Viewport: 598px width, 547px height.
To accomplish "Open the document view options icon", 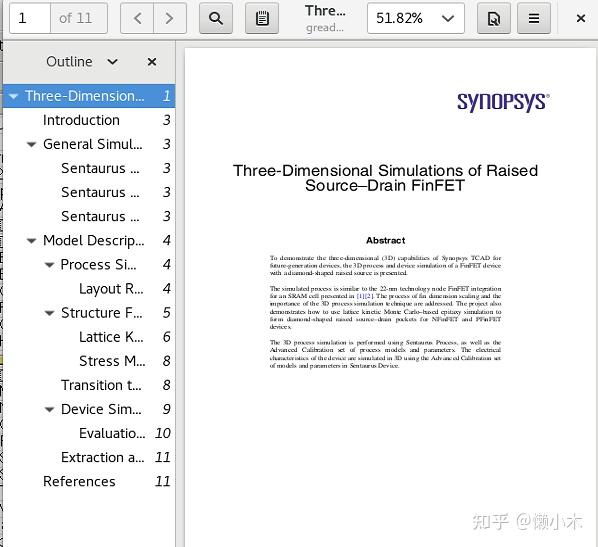I will click(494, 18).
